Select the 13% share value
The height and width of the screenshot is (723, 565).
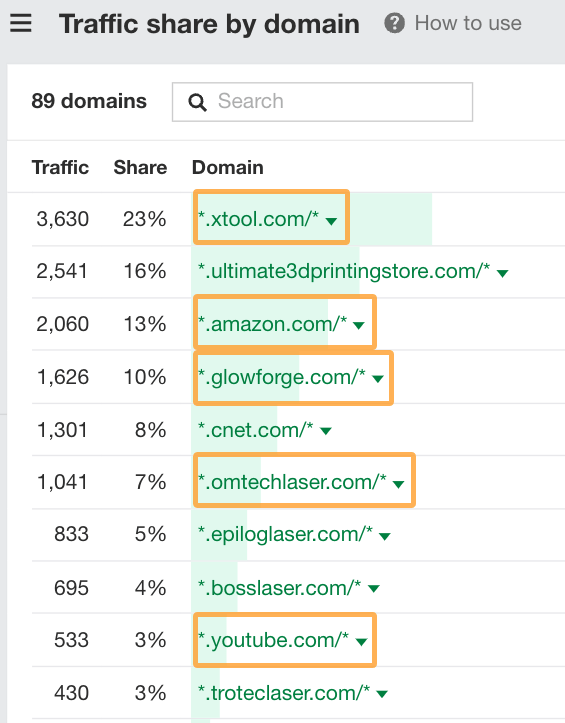pyautogui.click(x=145, y=324)
